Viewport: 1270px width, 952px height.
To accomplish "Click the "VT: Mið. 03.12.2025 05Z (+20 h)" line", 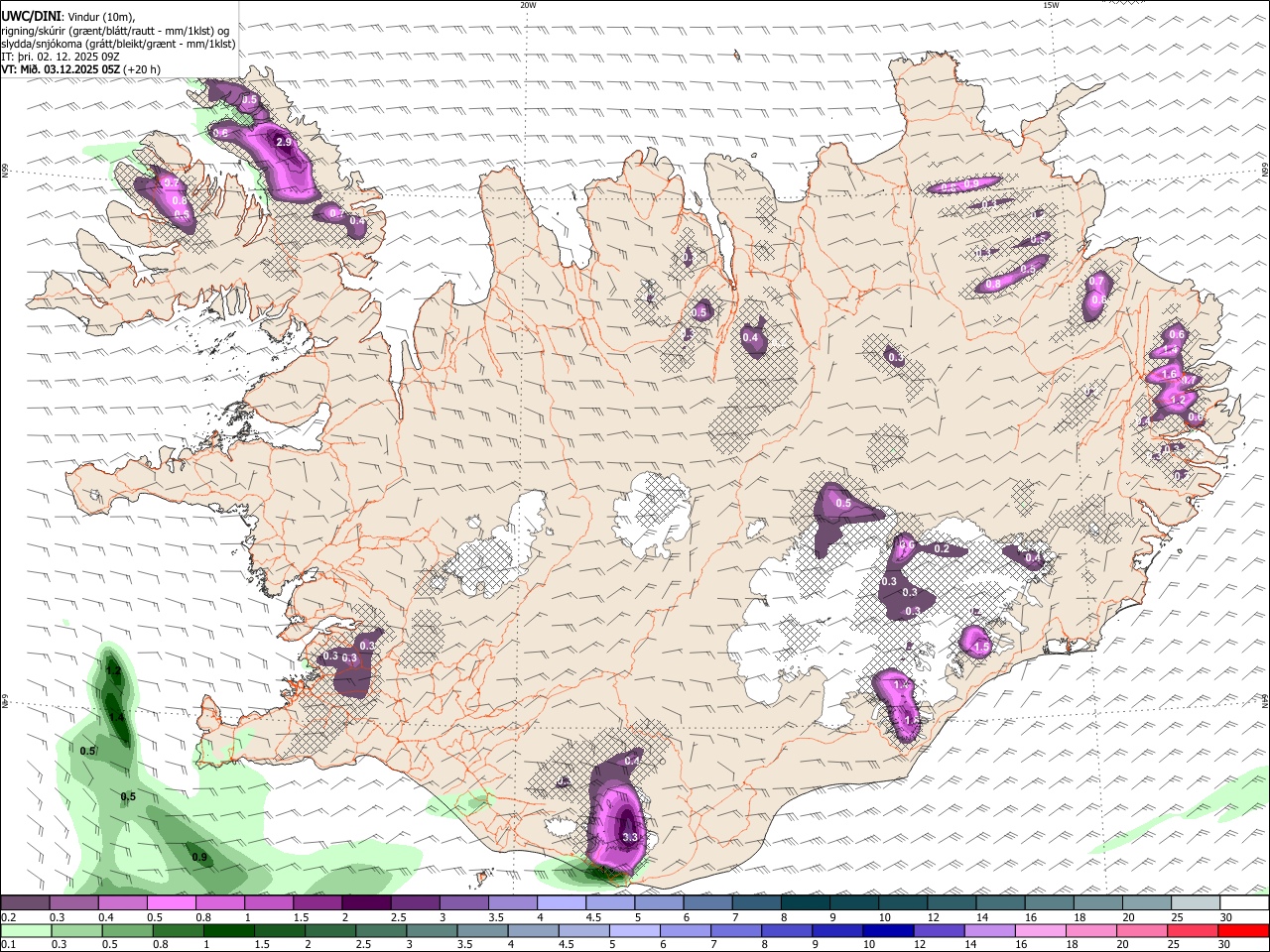I will pyautogui.click(x=80, y=69).
